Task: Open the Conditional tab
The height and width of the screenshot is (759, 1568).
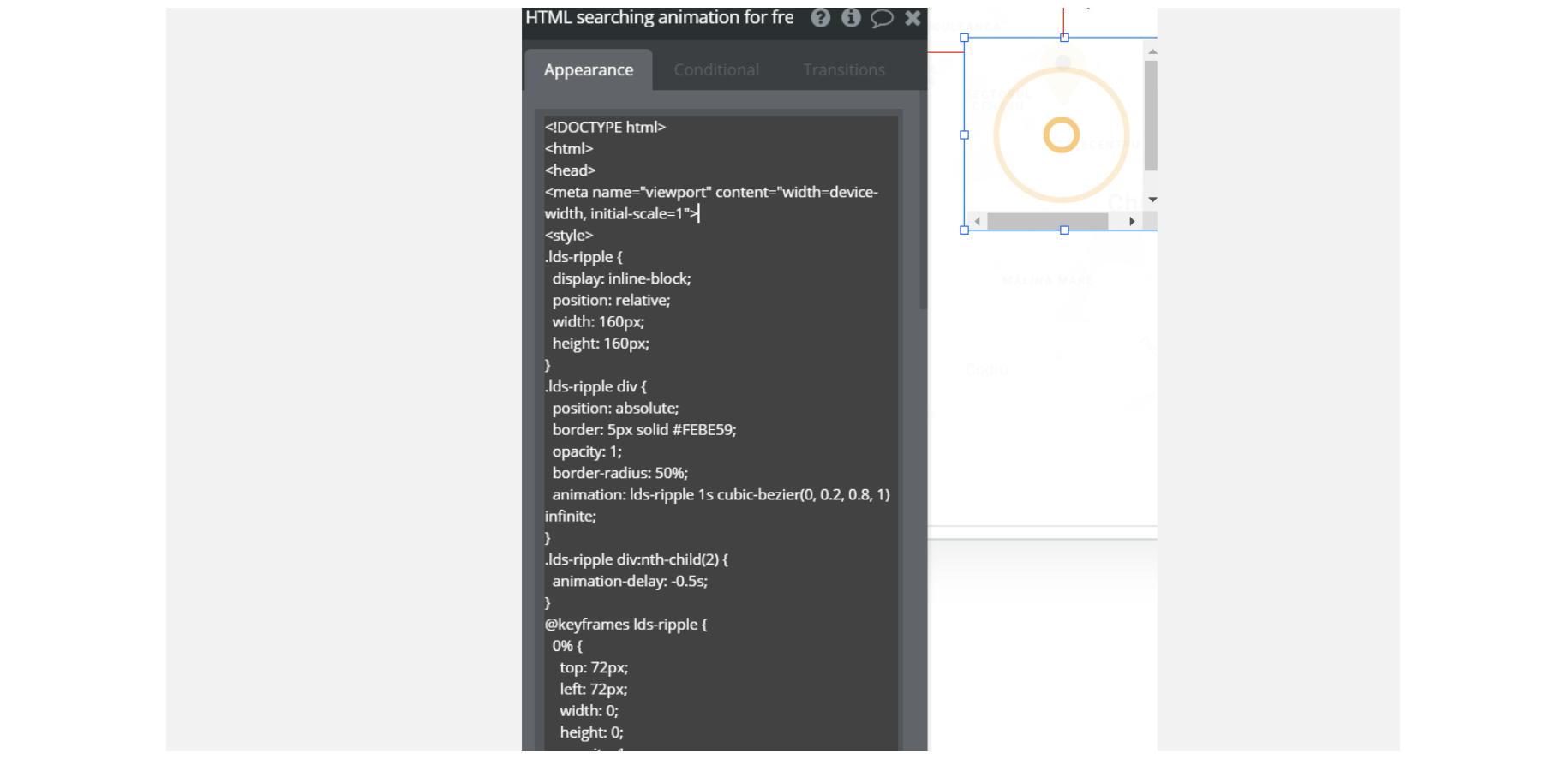Action: click(716, 70)
